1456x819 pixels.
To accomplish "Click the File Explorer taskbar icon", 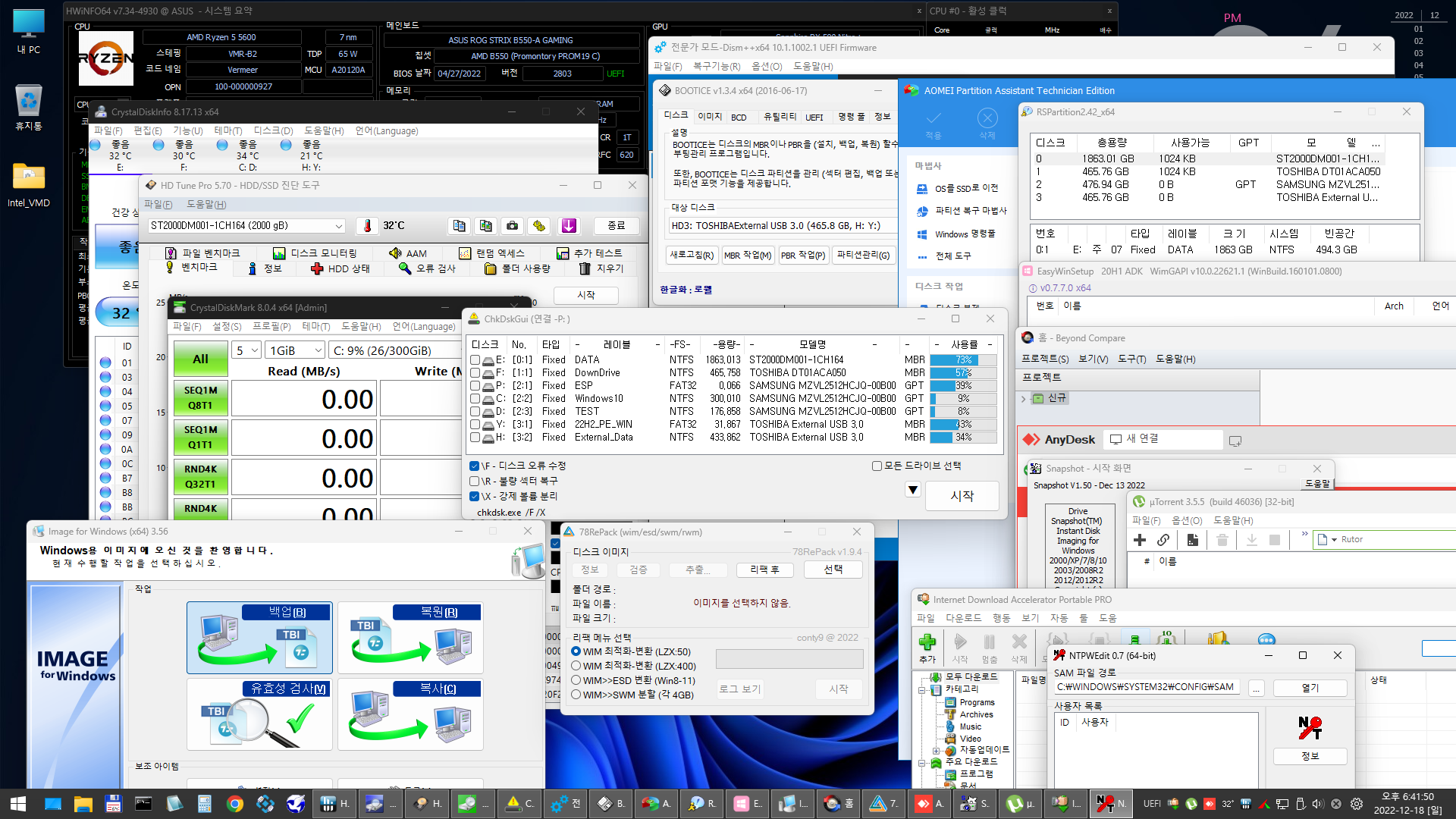I will pyautogui.click(x=83, y=804).
